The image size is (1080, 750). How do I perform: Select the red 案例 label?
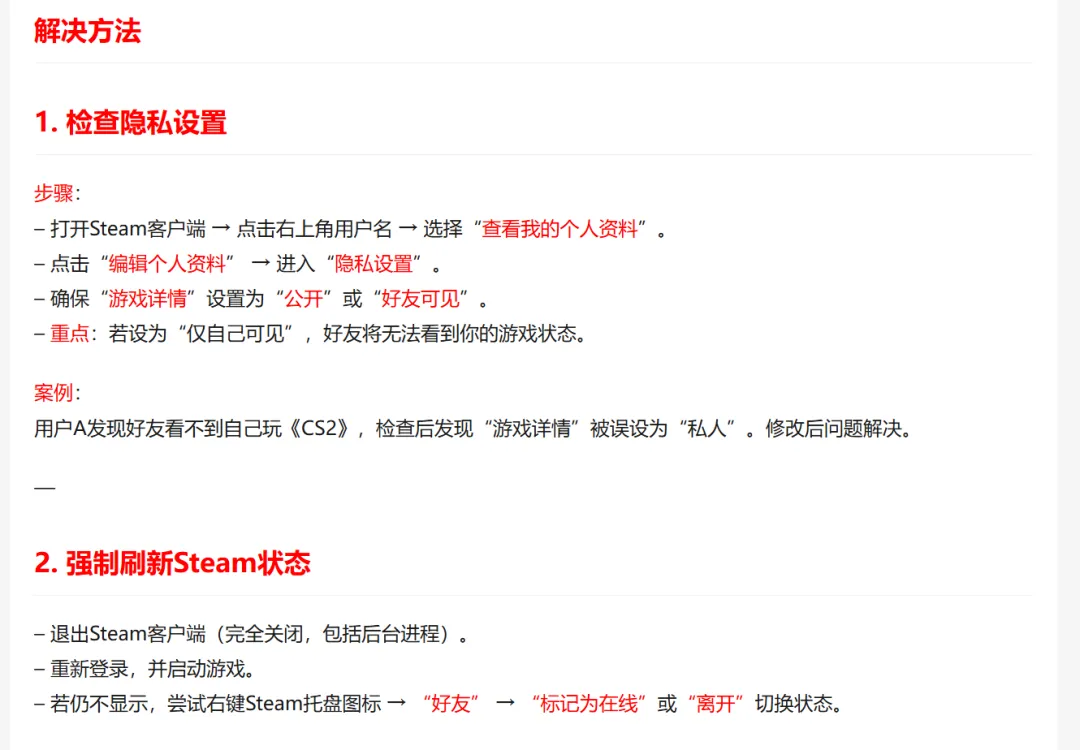click(x=53, y=393)
